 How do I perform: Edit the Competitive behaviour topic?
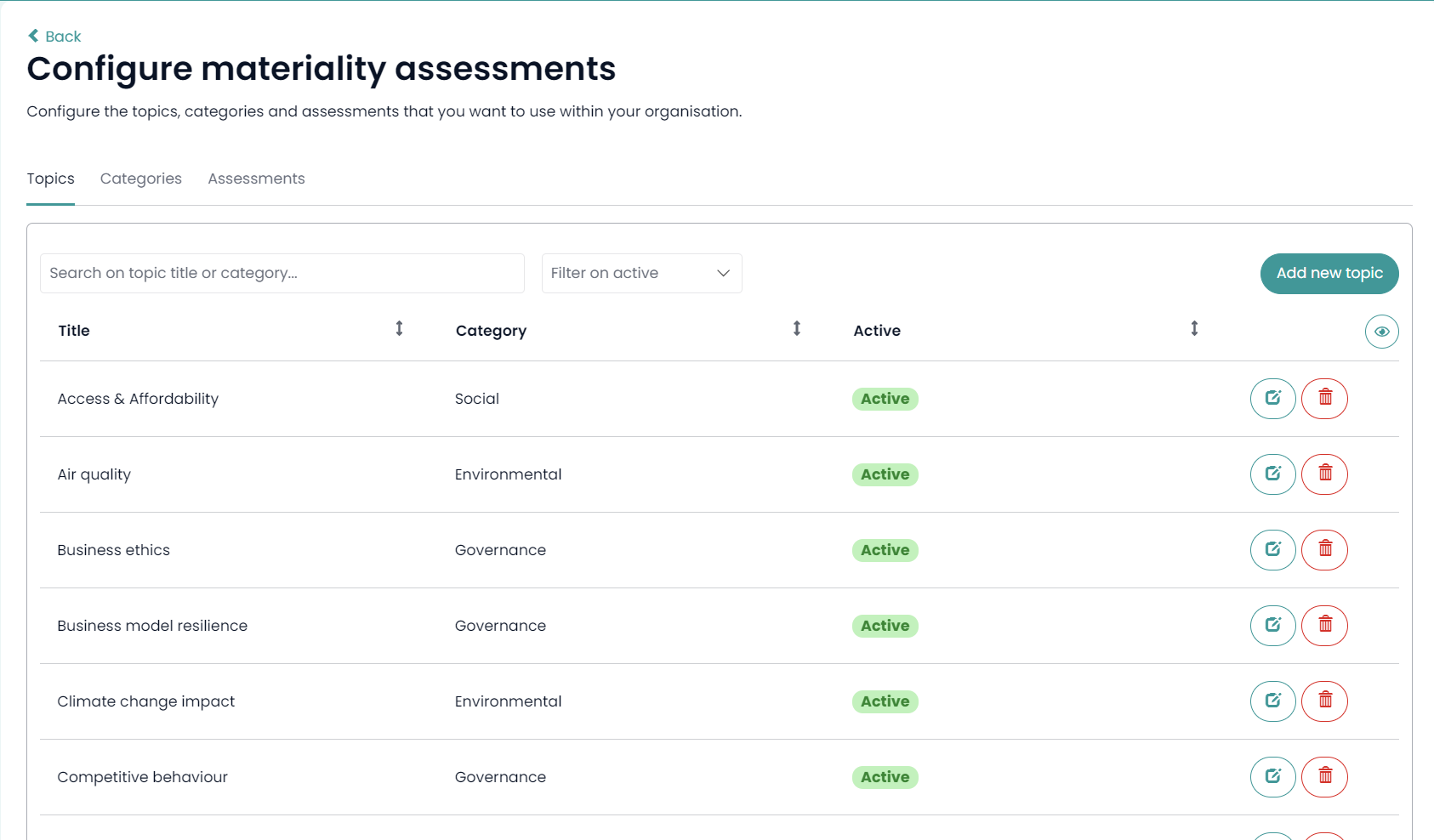click(x=1272, y=776)
